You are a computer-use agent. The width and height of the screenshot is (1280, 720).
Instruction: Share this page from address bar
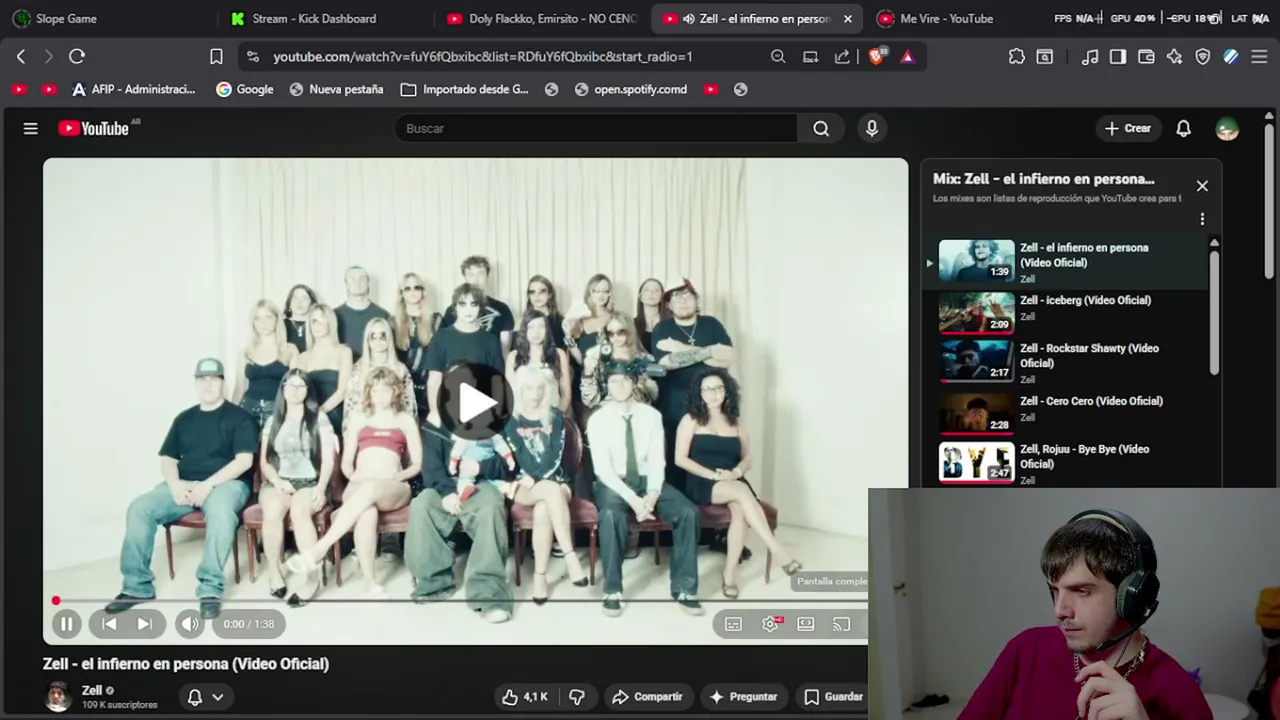point(842,57)
